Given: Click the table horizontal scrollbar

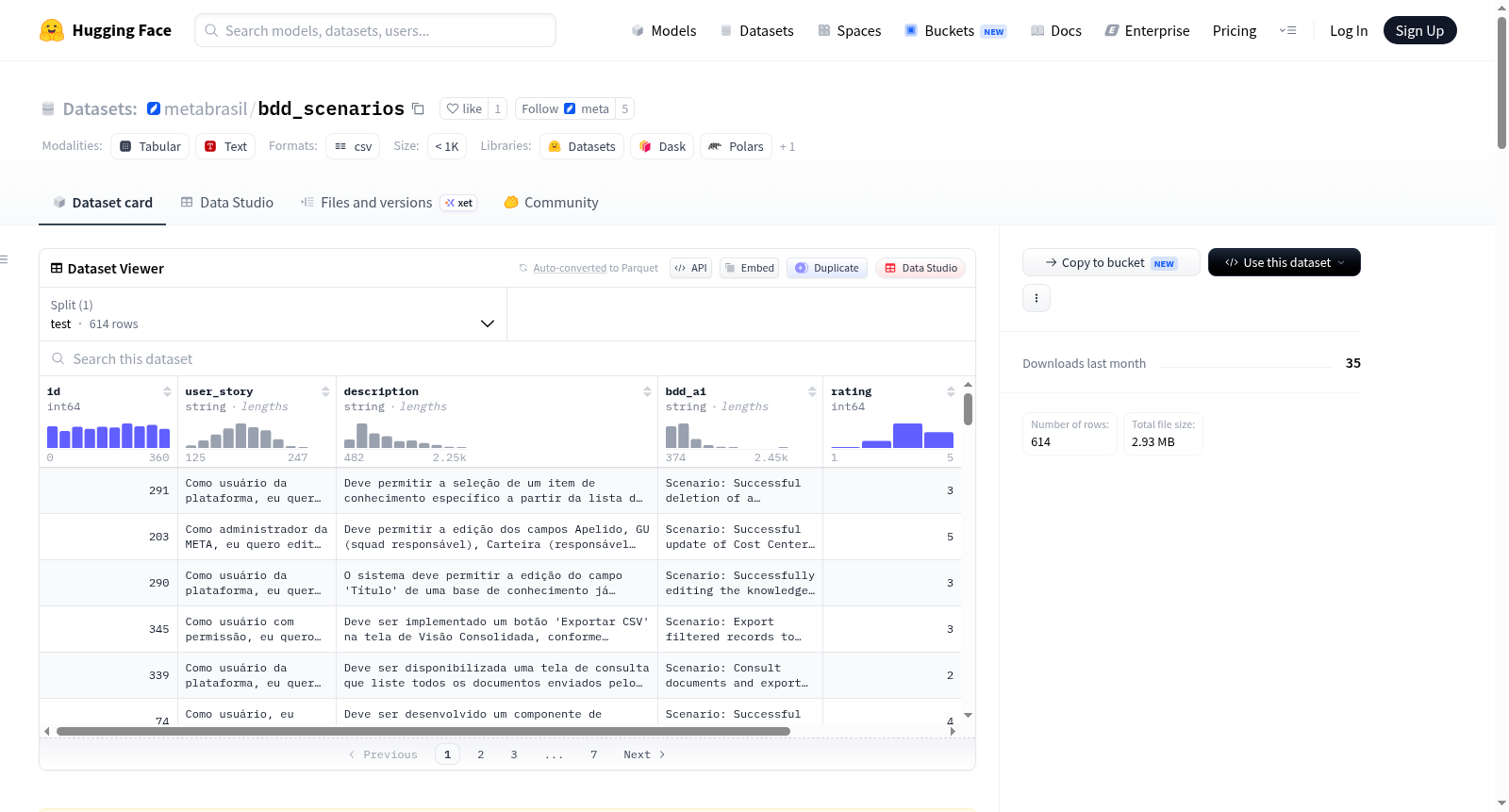Looking at the screenshot, I should [x=423, y=731].
